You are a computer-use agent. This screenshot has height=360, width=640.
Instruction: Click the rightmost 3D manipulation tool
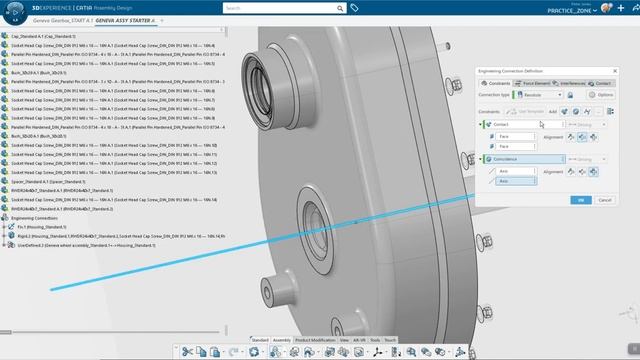(460, 352)
